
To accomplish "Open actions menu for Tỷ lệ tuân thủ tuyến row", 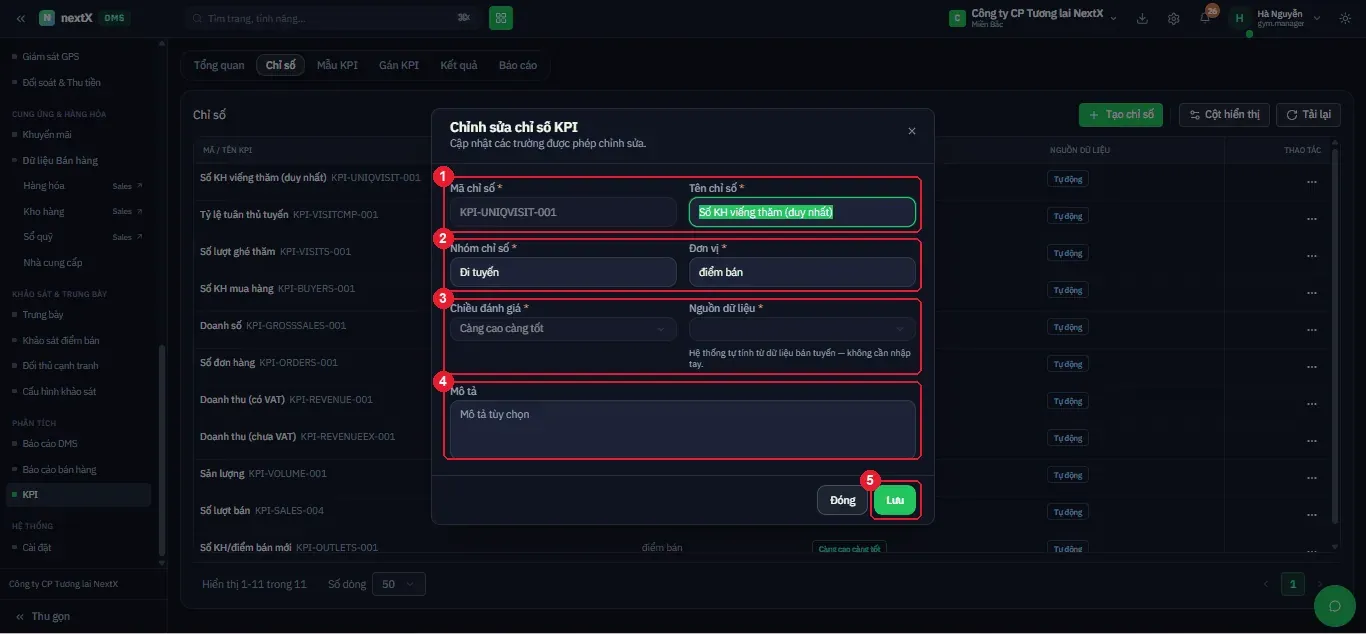I will tap(1311, 218).
